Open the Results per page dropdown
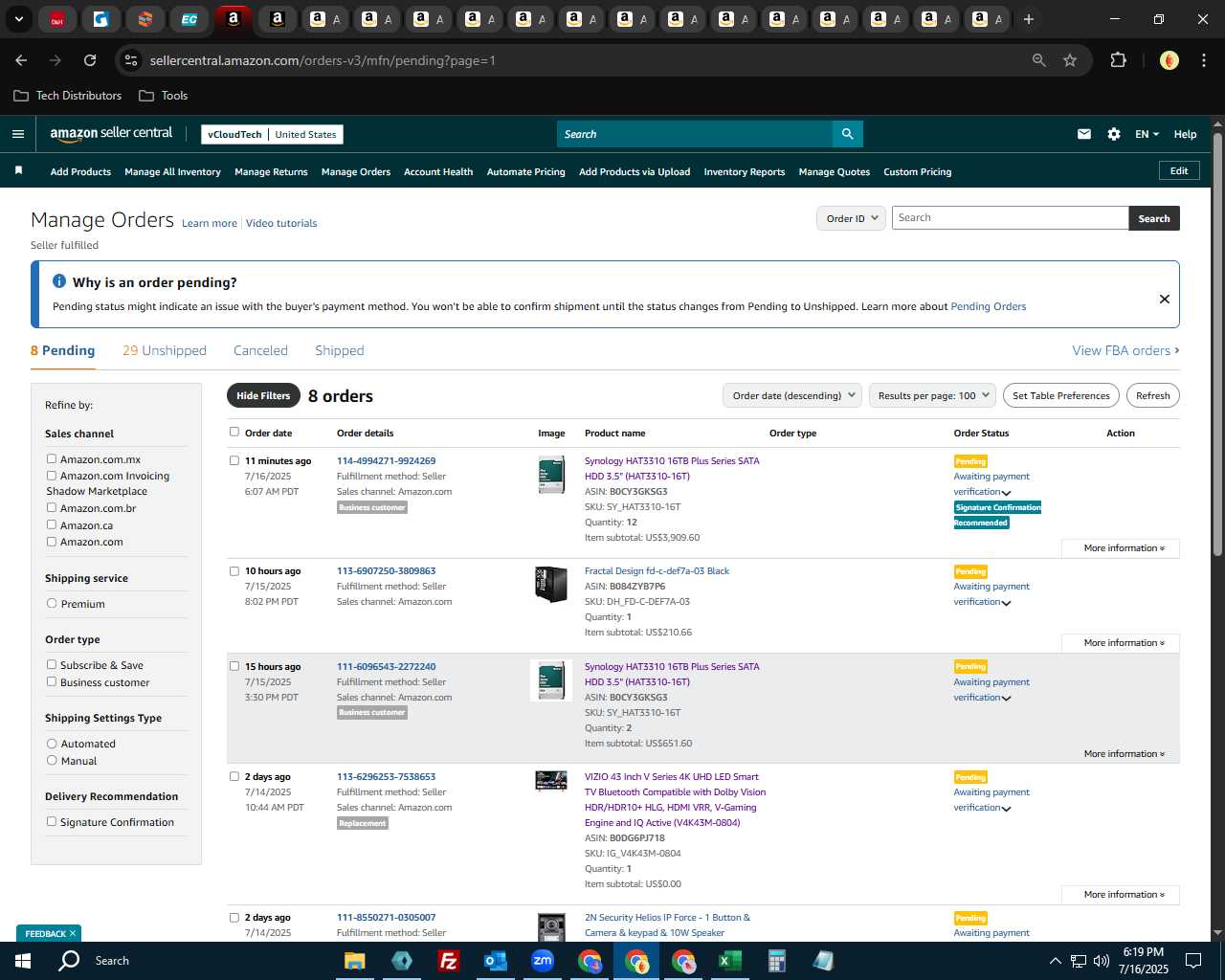The width and height of the screenshot is (1225, 980). click(x=932, y=395)
